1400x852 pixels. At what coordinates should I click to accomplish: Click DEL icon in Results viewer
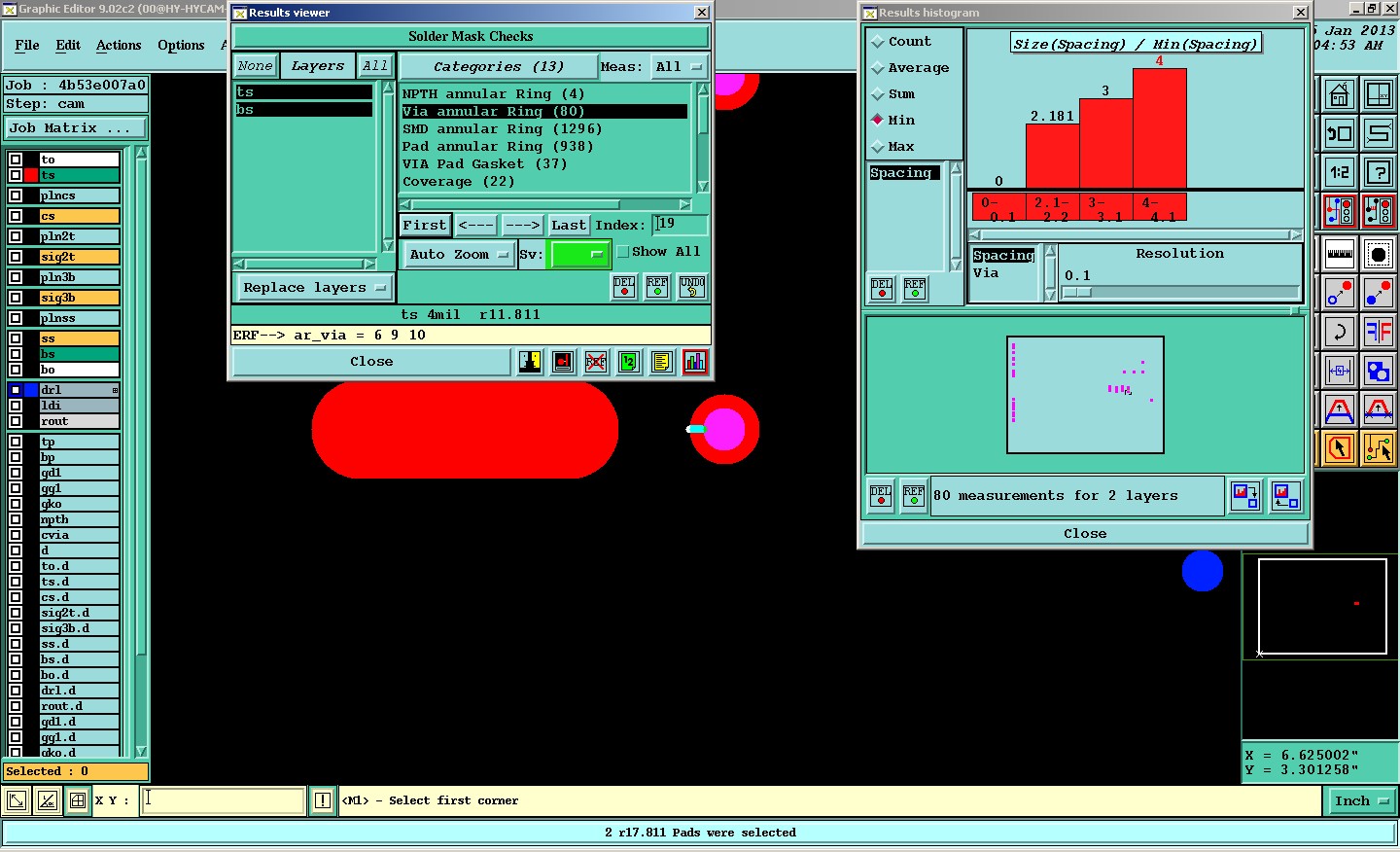pyautogui.click(x=624, y=287)
